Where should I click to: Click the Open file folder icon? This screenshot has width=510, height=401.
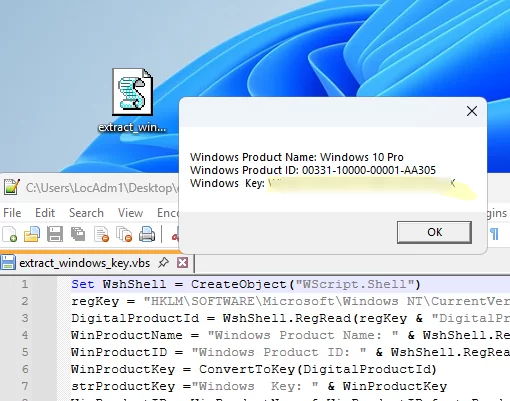coord(32,234)
